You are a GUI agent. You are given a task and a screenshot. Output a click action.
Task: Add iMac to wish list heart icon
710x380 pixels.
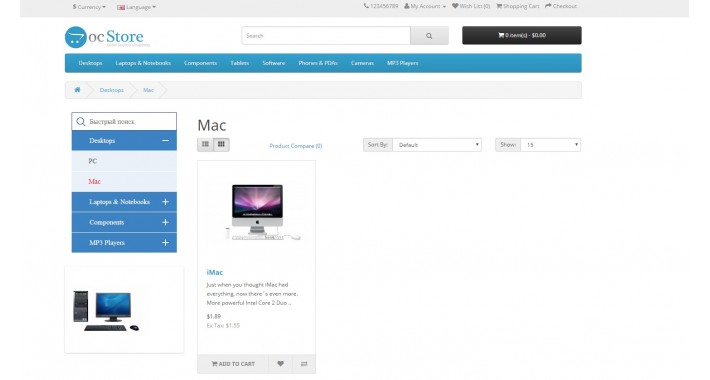coord(280,364)
